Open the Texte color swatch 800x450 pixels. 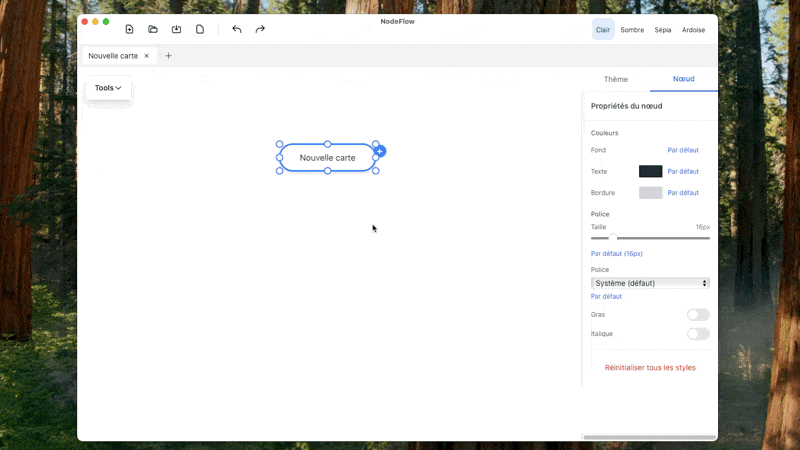(650, 172)
